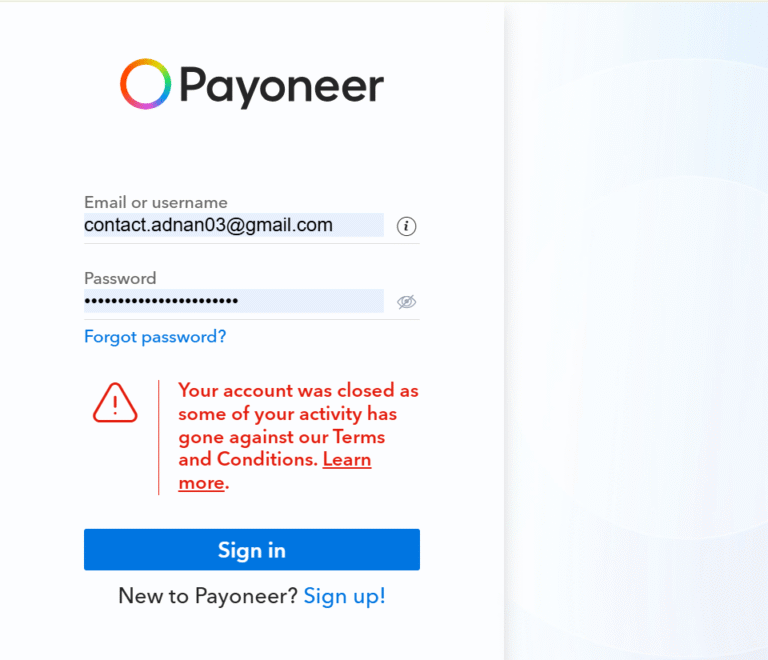
Task: Click the blue Sign in button
Action: coord(252,549)
